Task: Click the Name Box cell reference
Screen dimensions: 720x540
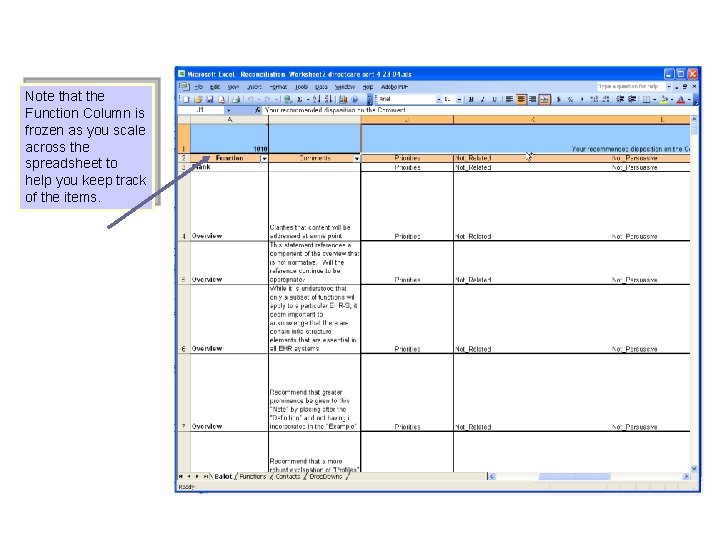Action: pos(201,110)
